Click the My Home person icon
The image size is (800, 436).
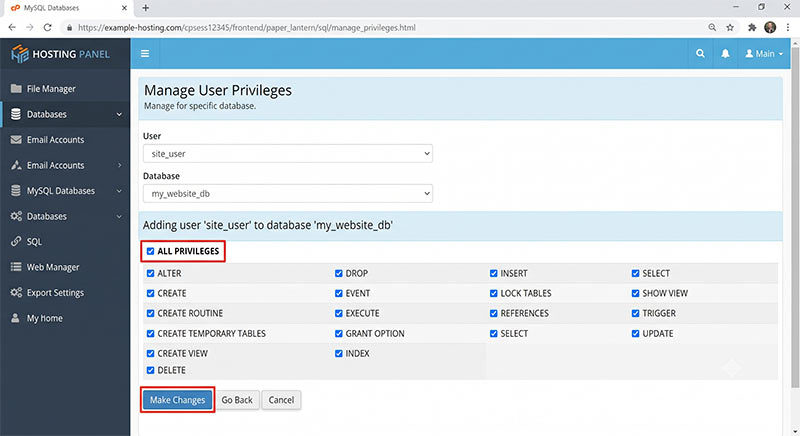[x=15, y=318]
